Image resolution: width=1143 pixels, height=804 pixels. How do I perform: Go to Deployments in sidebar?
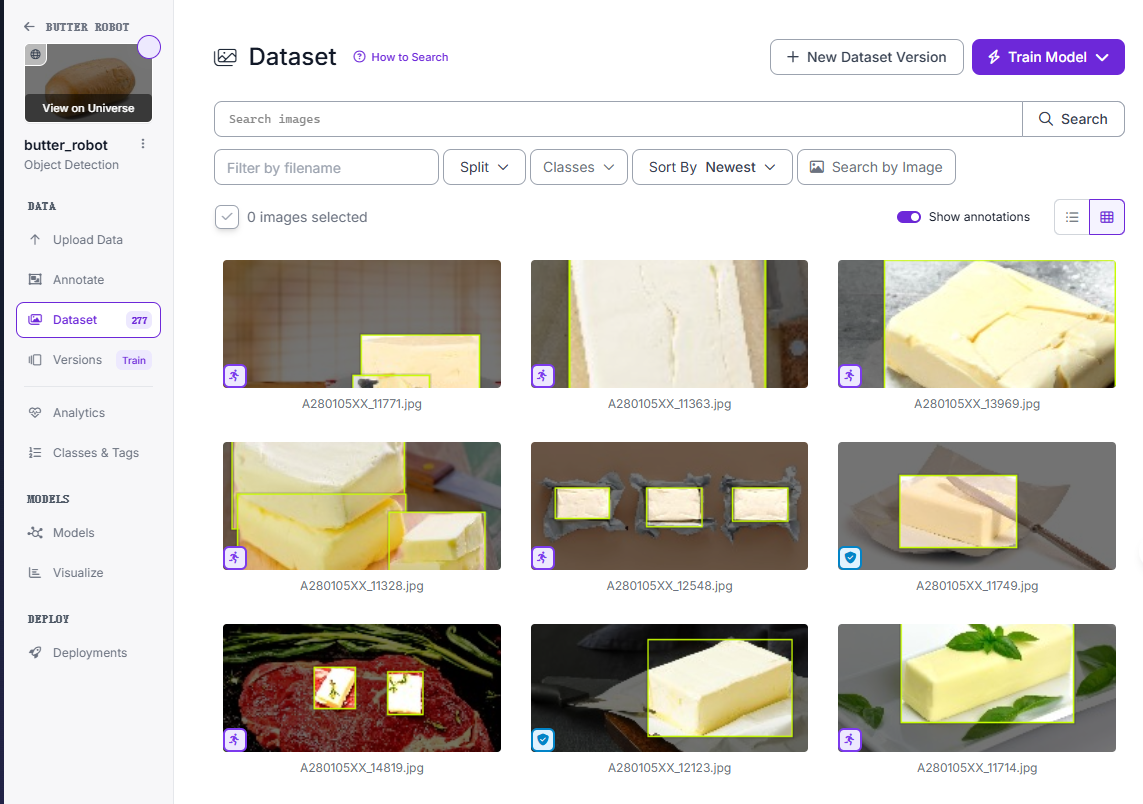click(90, 653)
